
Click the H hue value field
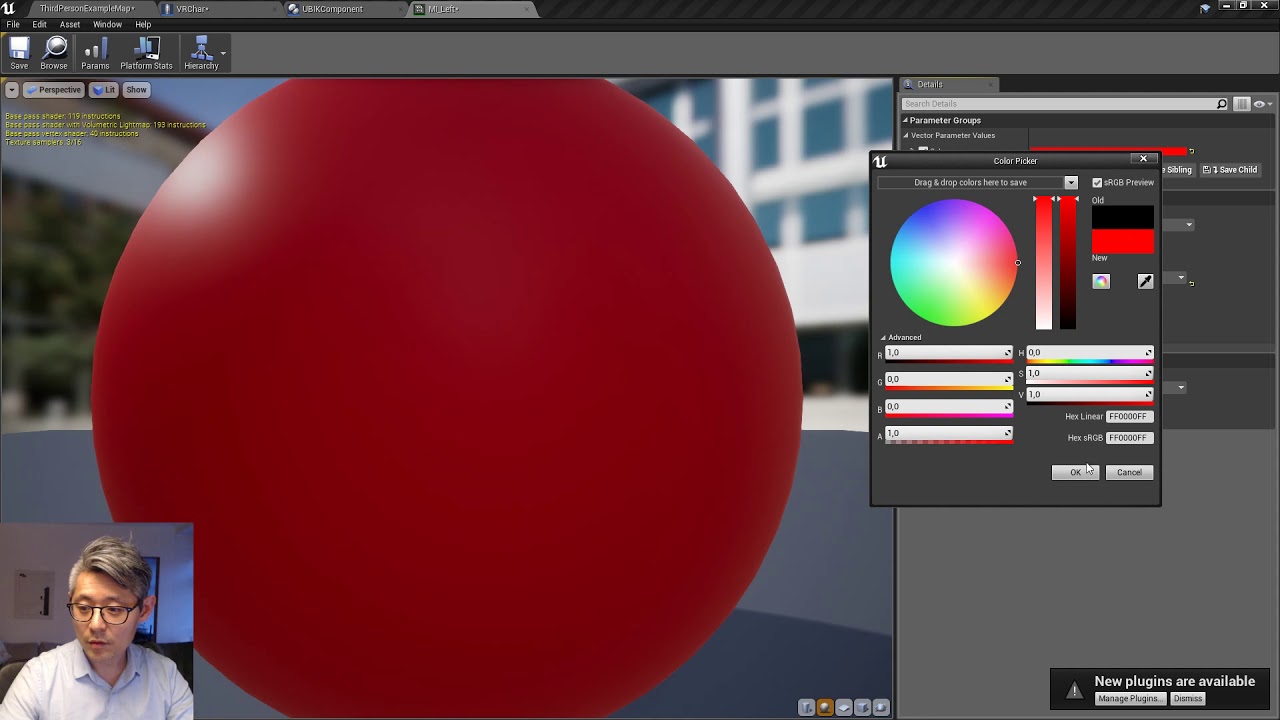click(1090, 353)
